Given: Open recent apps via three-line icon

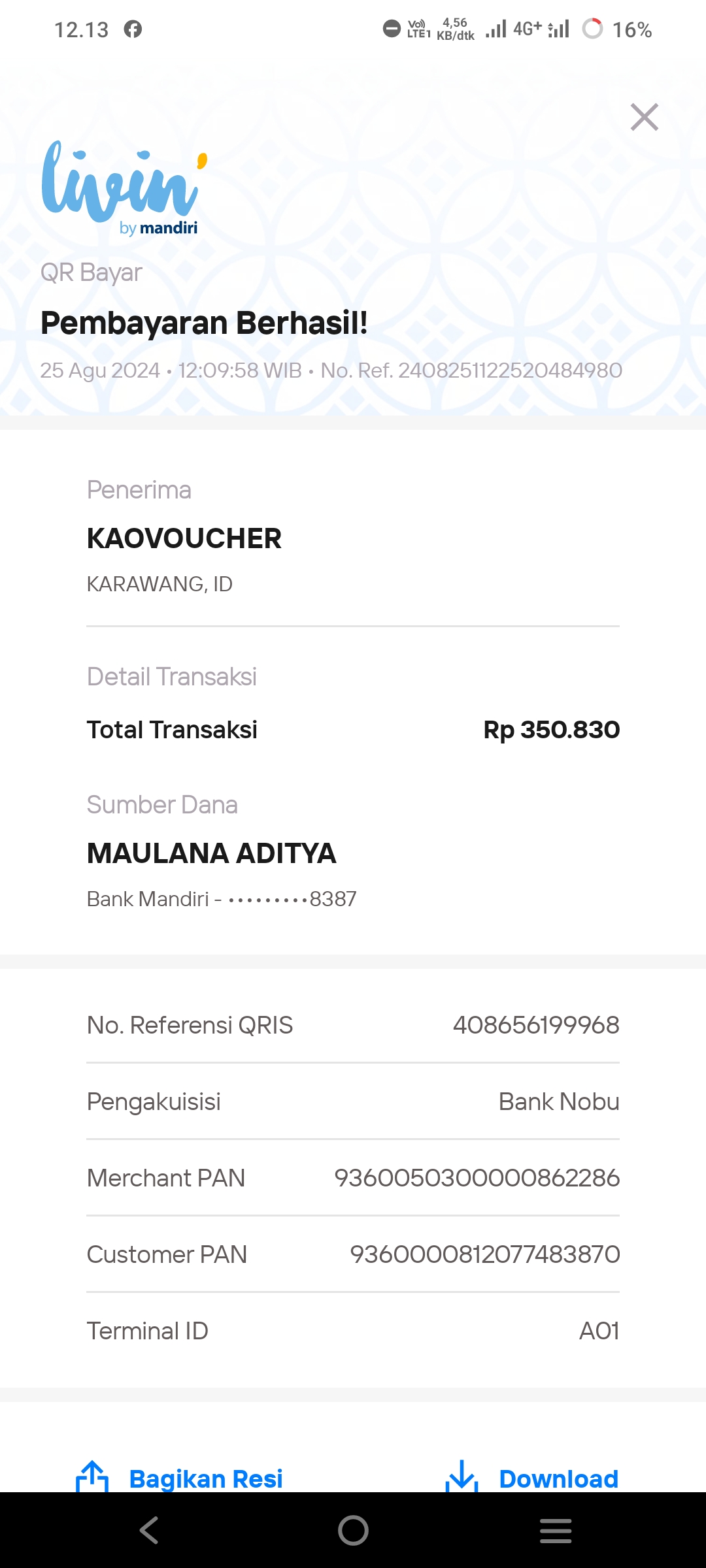Looking at the screenshot, I should (556, 1530).
